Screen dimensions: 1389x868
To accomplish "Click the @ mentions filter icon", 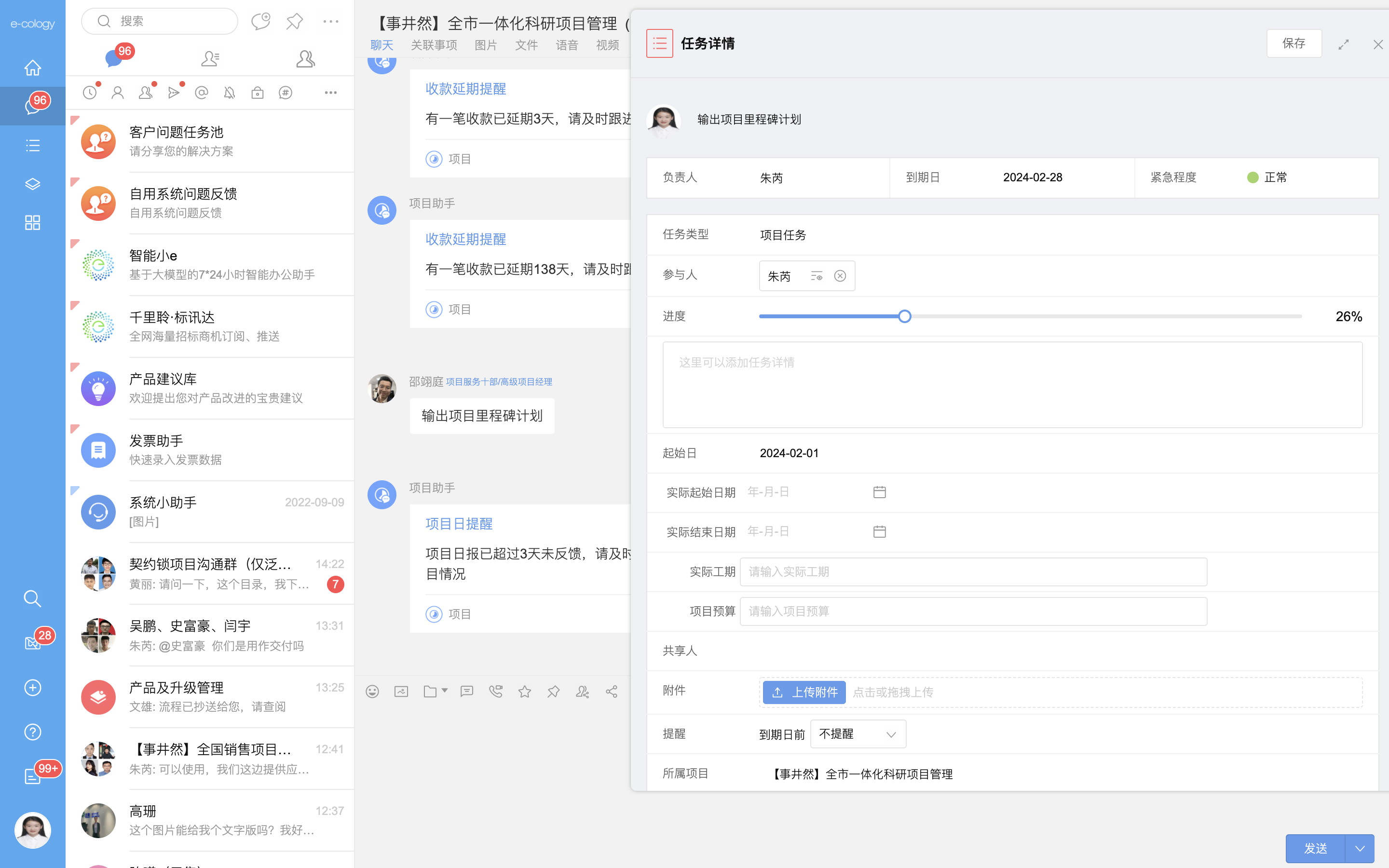I will (202, 93).
